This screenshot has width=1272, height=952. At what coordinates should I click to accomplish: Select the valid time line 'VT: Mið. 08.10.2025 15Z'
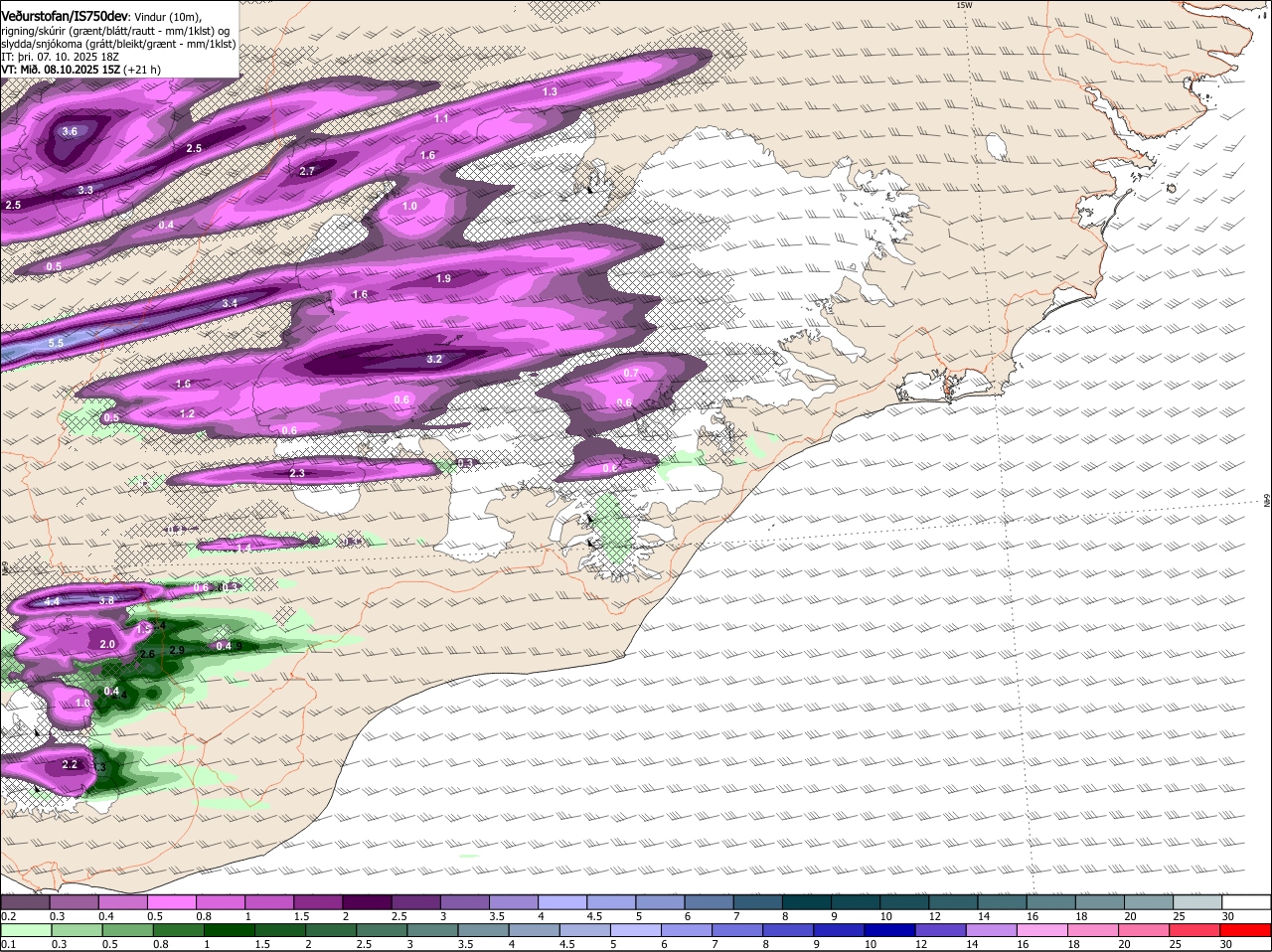(x=62, y=70)
